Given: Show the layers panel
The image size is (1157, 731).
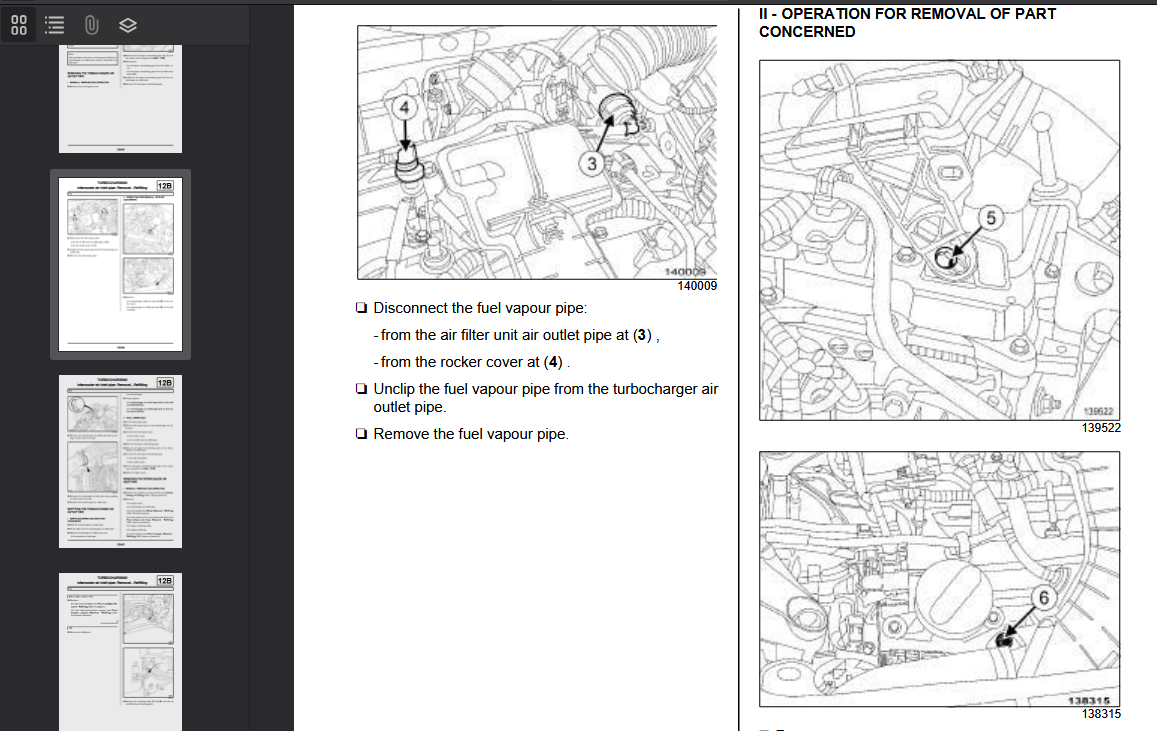Looking at the screenshot, I should click(x=128, y=25).
